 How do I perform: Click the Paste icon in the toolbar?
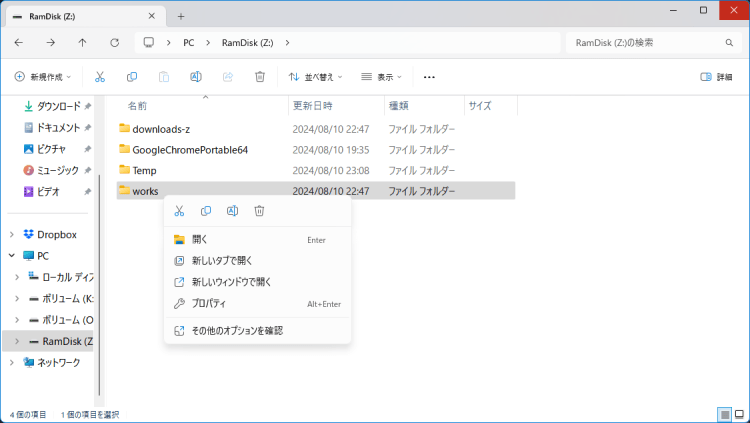[x=164, y=77]
